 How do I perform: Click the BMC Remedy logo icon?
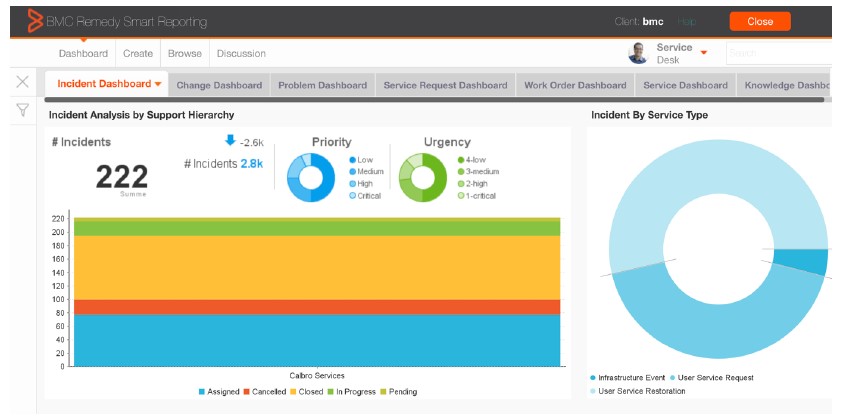click(34, 20)
